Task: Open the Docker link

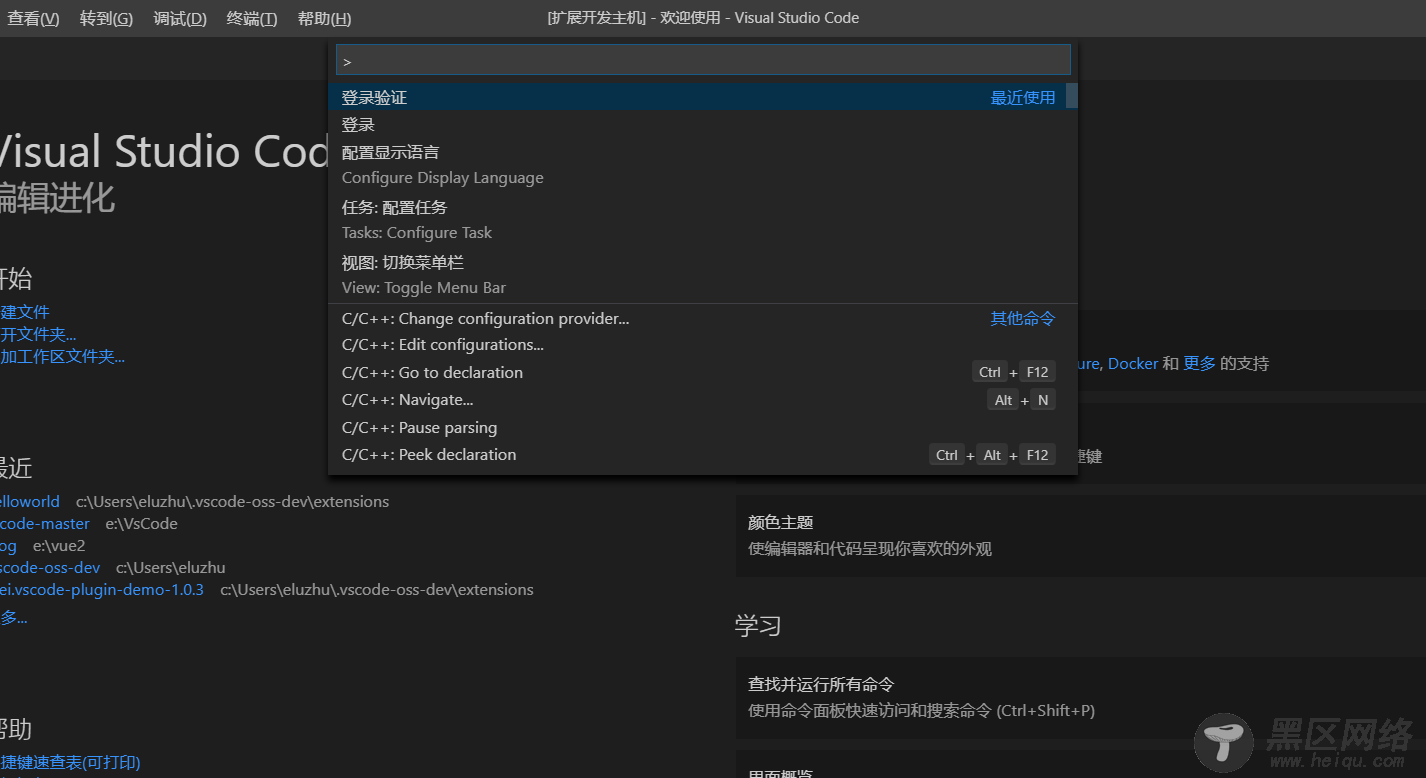Action: pos(1133,364)
